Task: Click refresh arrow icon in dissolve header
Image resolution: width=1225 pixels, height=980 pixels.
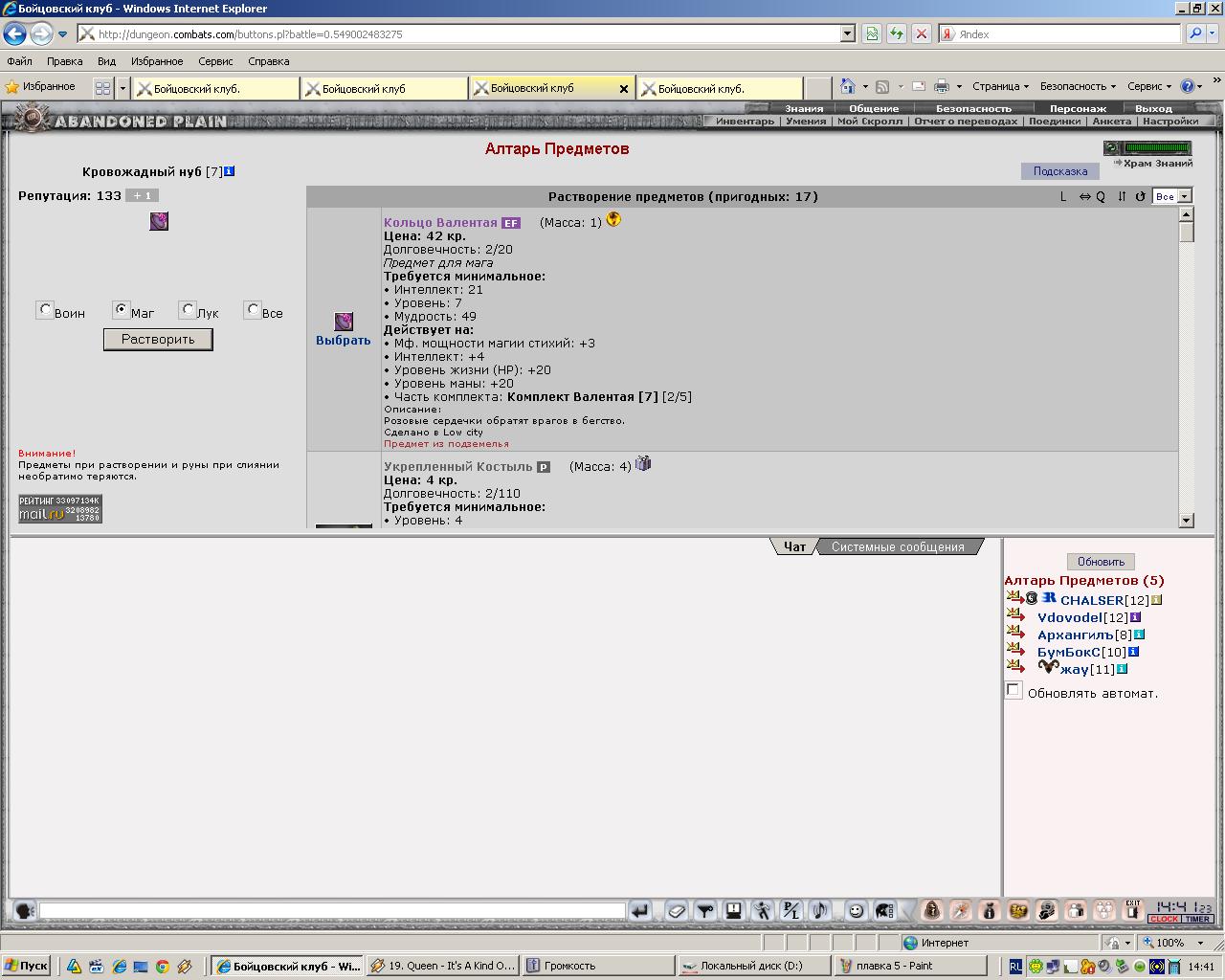Action: (x=1140, y=196)
